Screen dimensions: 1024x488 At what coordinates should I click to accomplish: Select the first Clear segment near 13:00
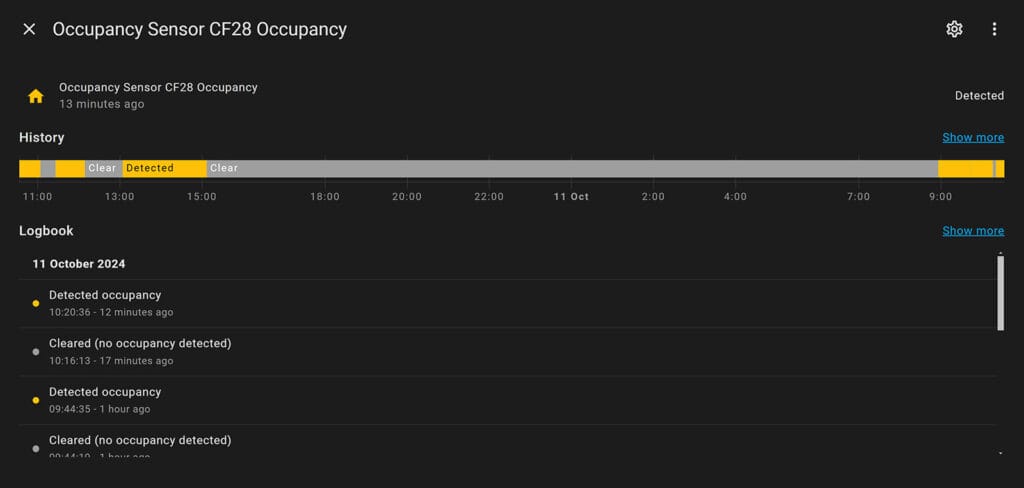pos(104,169)
